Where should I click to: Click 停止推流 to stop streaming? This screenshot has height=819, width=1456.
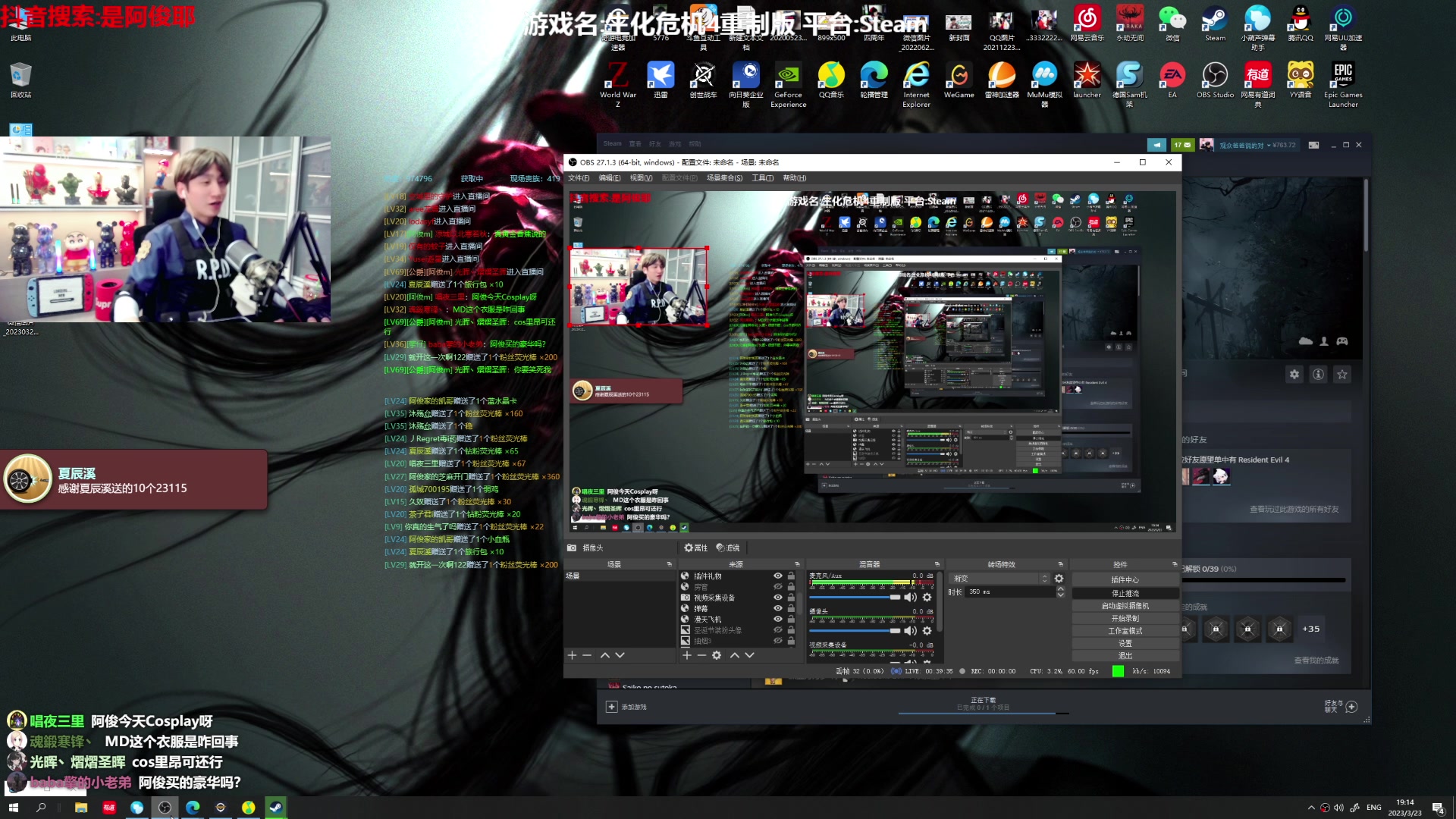(x=1125, y=593)
